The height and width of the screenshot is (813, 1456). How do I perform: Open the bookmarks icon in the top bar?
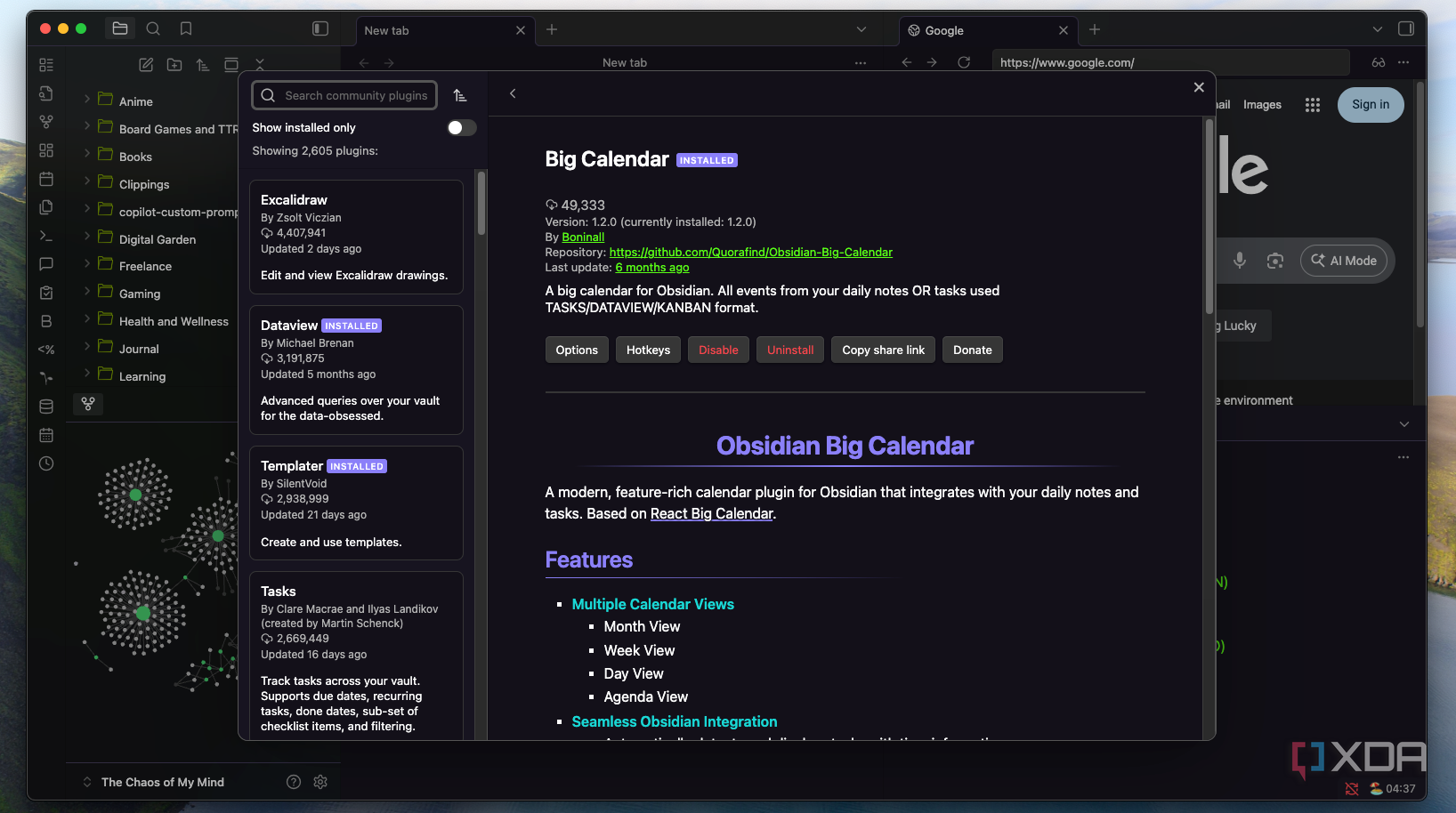click(186, 28)
